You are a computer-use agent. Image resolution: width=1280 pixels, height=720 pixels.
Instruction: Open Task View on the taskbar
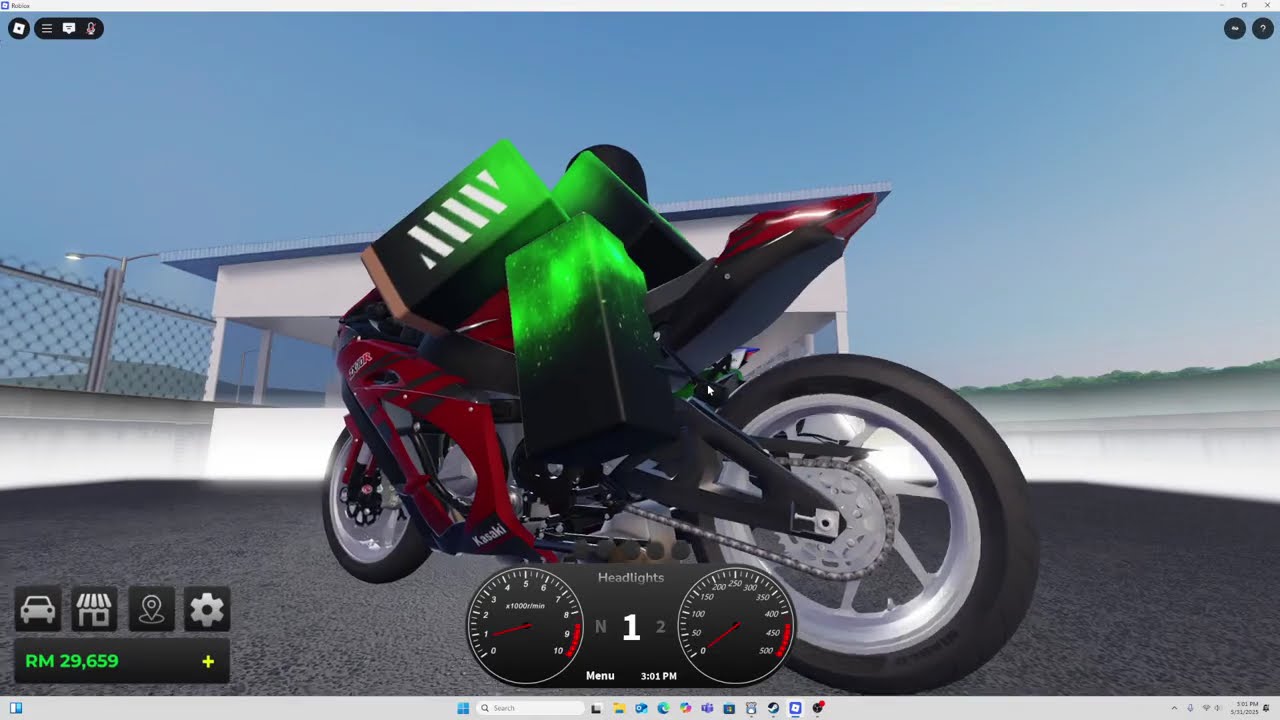(596, 708)
